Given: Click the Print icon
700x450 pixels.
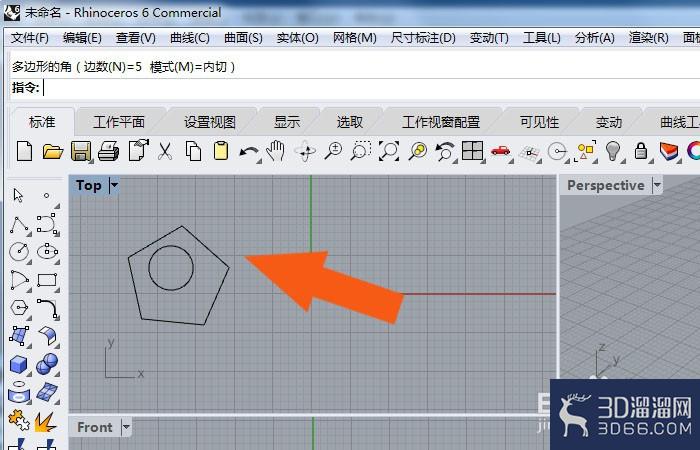Looking at the screenshot, I should (x=108, y=151).
